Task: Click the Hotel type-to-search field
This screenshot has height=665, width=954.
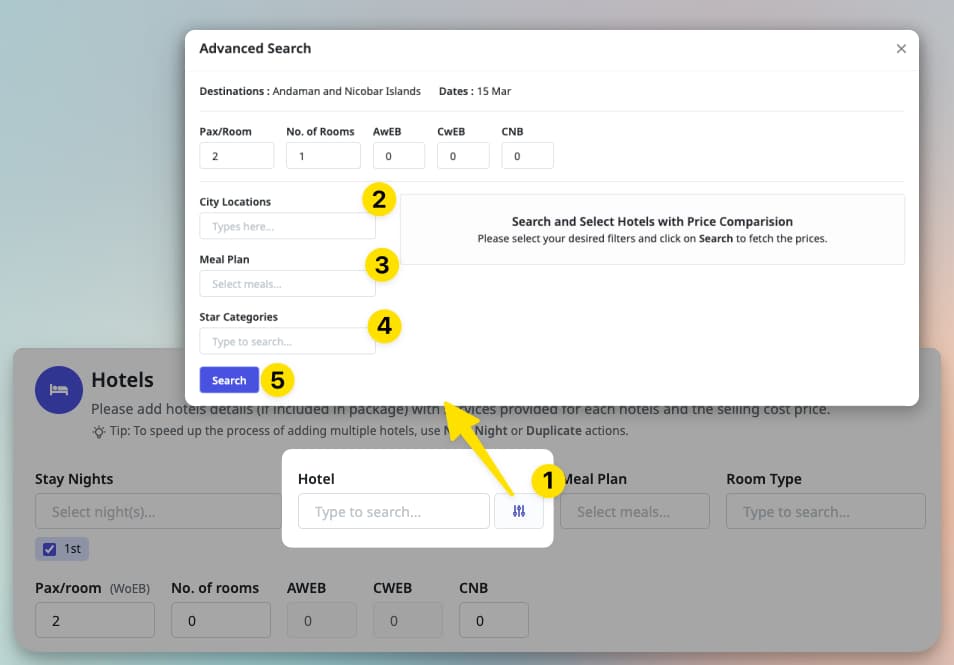Action: (x=393, y=511)
